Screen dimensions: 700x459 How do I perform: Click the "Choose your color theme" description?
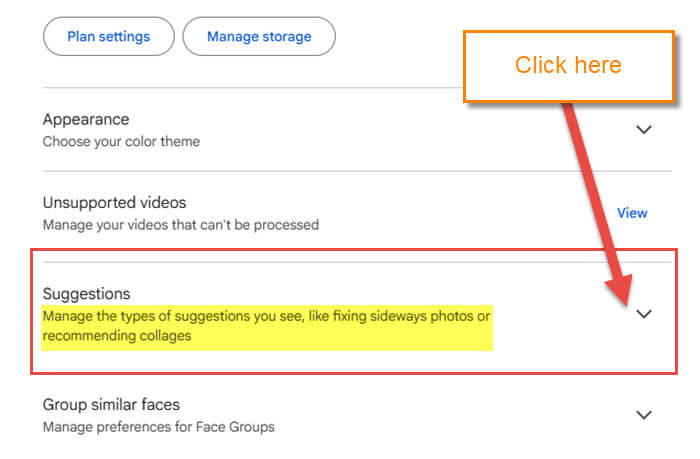121,142
